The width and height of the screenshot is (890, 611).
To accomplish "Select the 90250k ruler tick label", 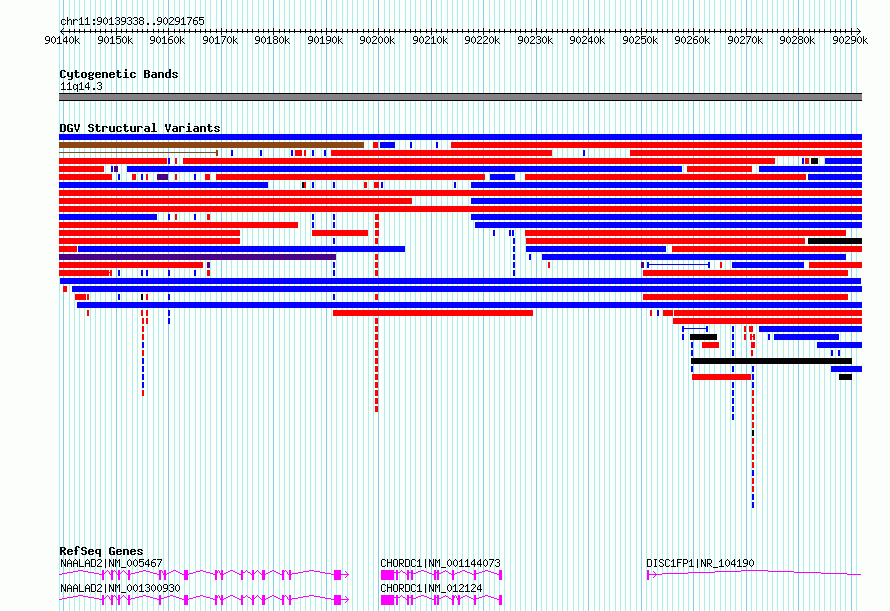I will pos(640,40).
